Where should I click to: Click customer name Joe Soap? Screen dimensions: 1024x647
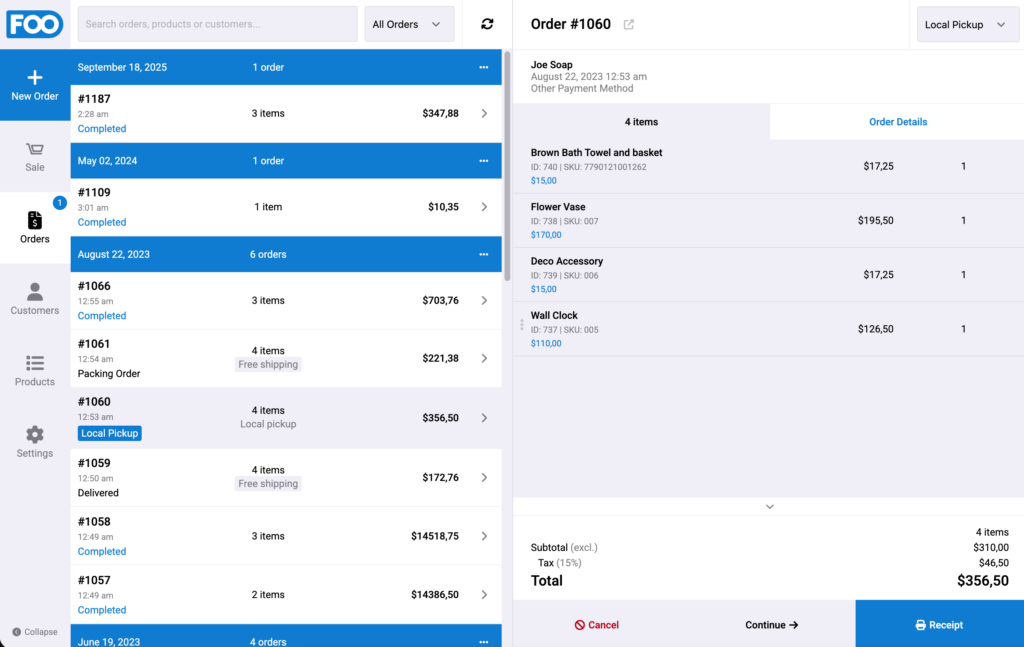coord(551,65)
